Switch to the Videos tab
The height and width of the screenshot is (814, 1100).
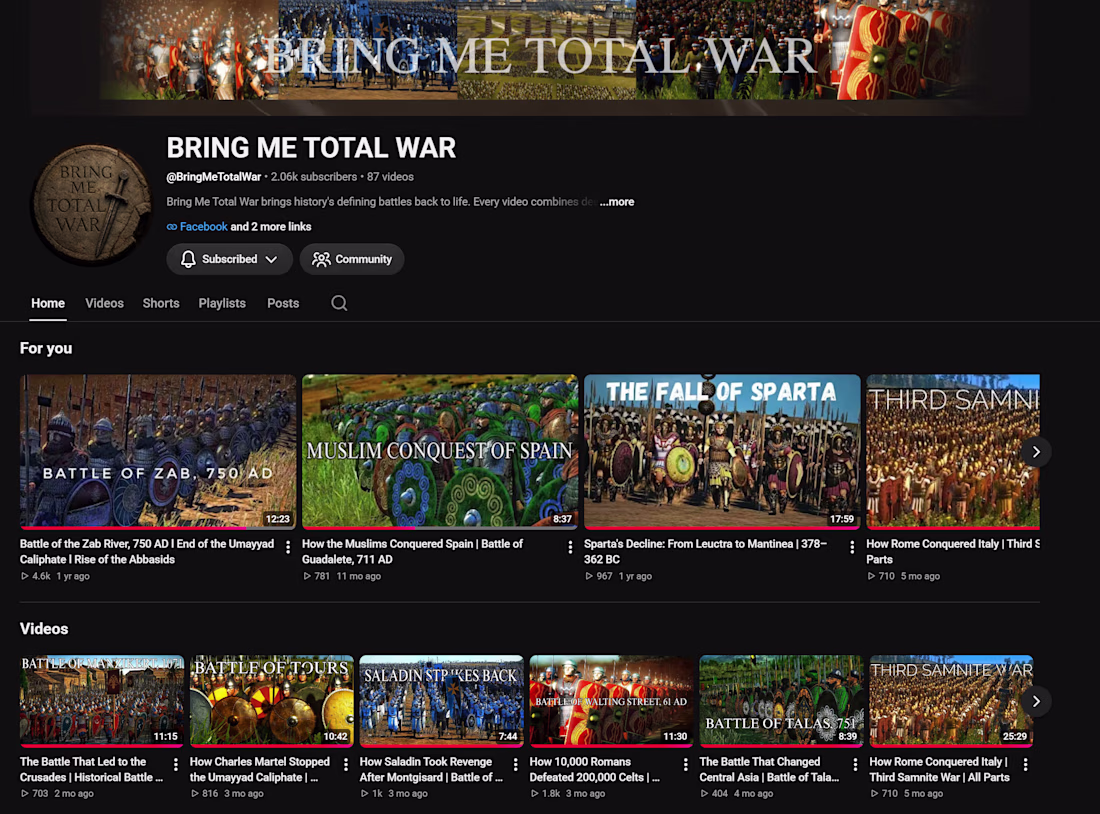(105, 303)
